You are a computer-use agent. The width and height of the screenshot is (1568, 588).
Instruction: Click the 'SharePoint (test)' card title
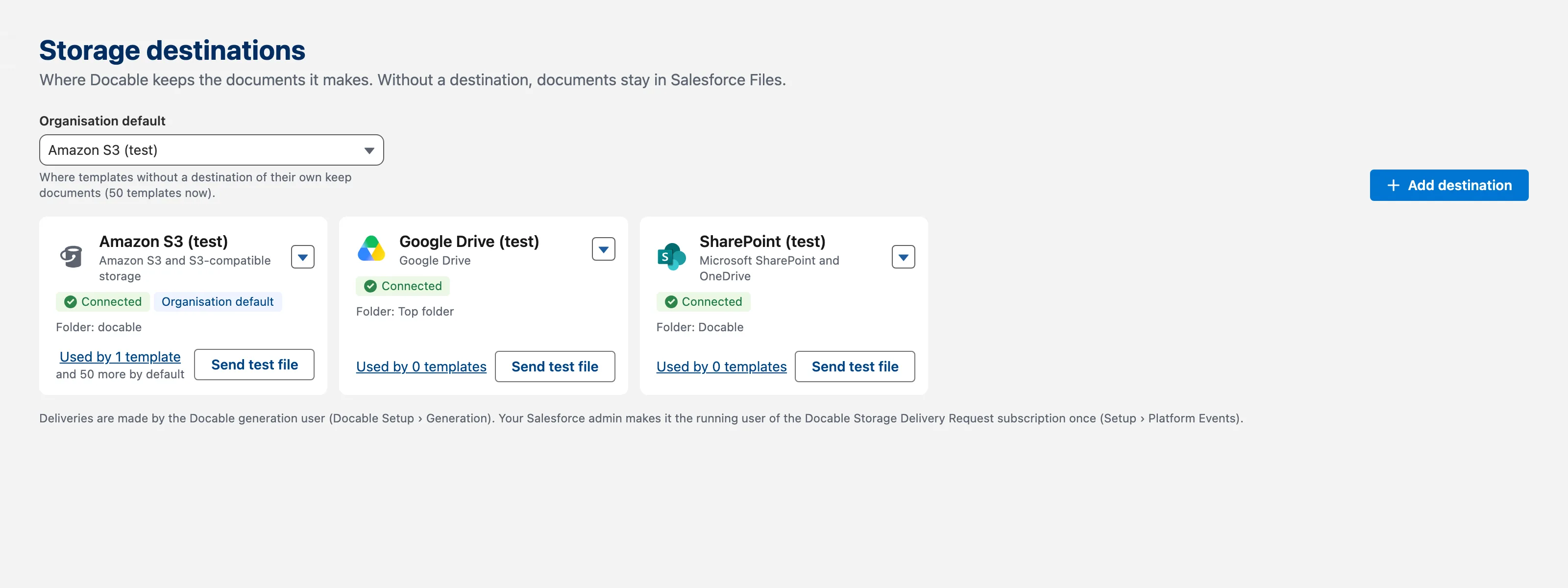(x=762, y=242)
